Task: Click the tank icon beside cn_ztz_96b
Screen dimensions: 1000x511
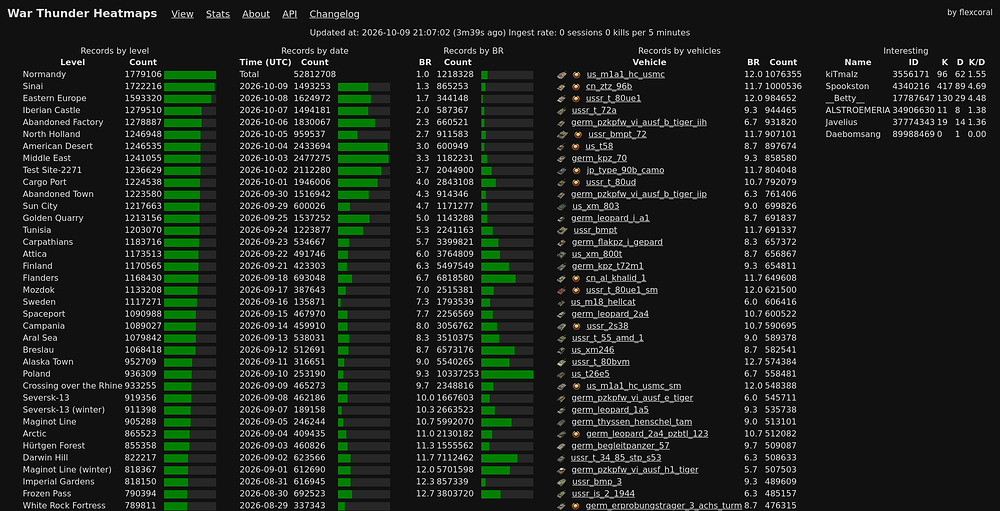Action: point(561,87)
